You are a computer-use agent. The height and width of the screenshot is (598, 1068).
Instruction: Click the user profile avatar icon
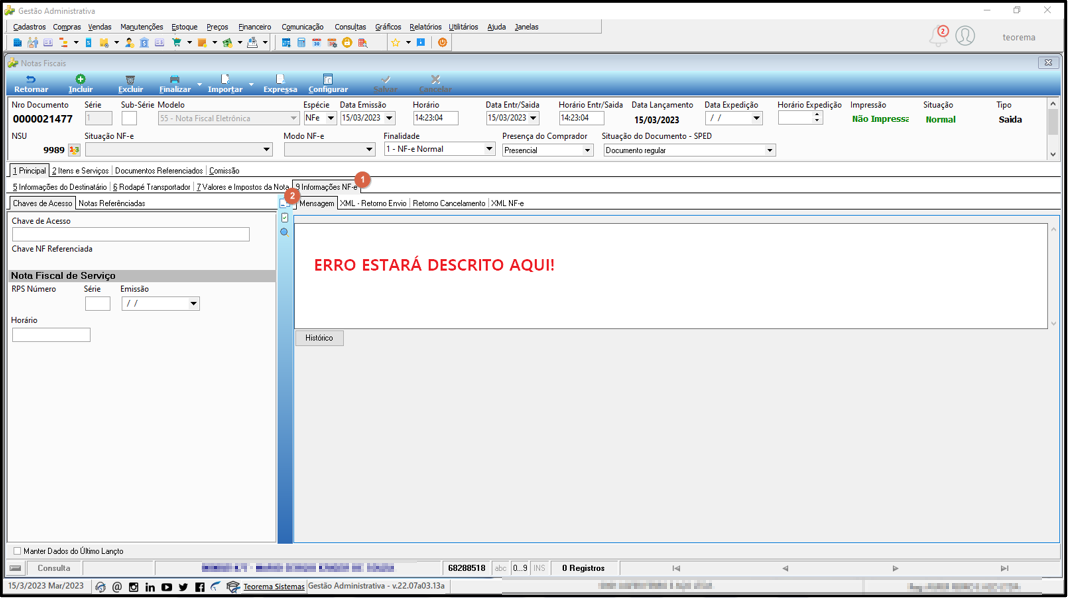[x=965, y=35]
